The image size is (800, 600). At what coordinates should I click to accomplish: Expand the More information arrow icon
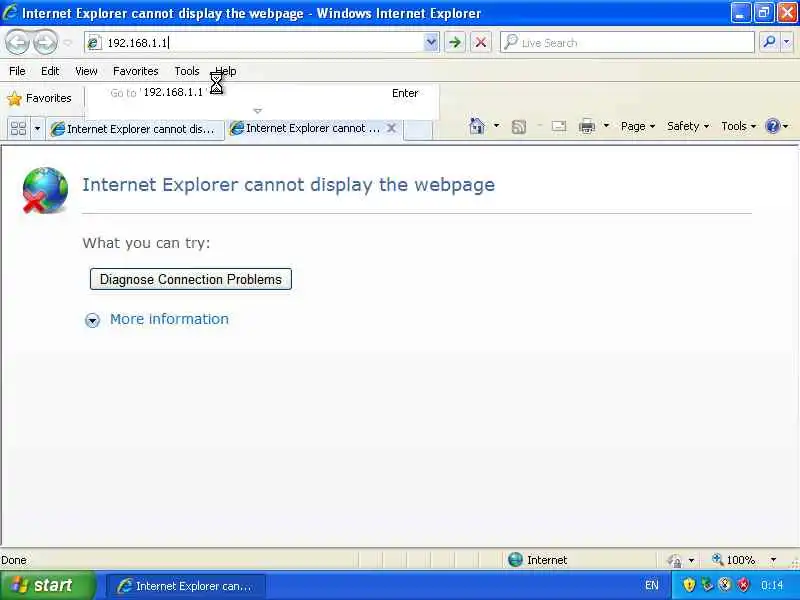click(x=92, y=320)
